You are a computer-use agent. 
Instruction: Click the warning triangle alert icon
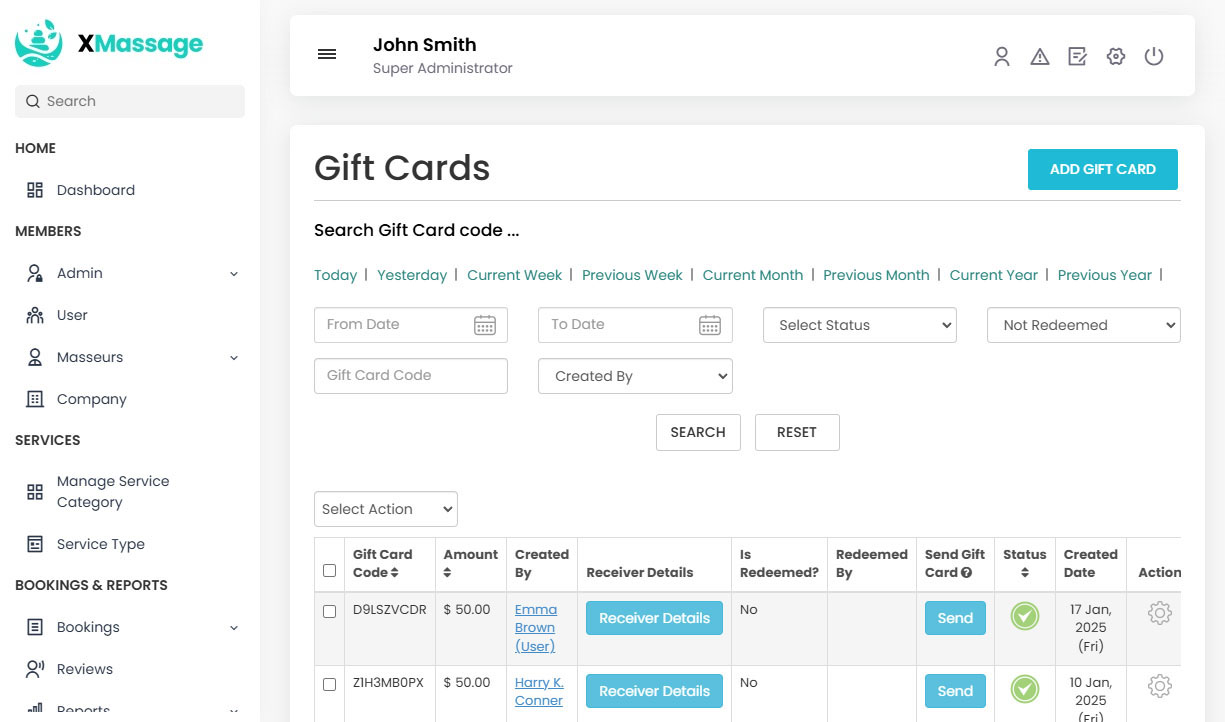[x=1040, y=57]
